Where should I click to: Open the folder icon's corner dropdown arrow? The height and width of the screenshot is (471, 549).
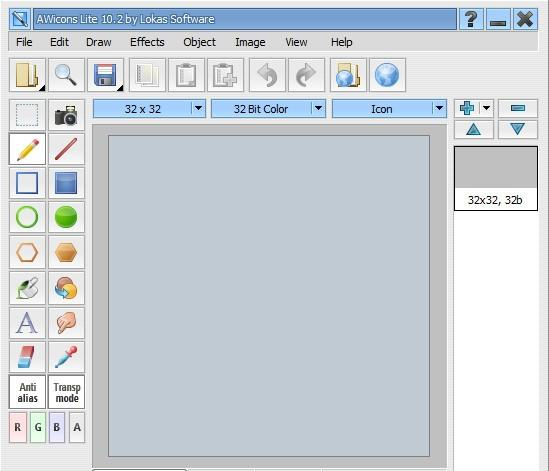tap(42, 88)
